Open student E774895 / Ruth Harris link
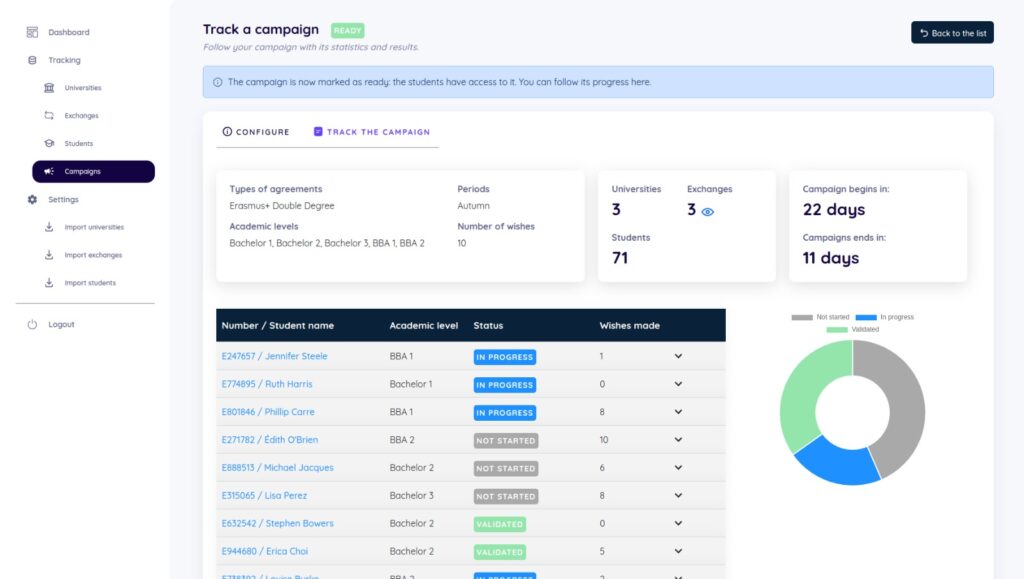Screen dimensions: 1024x579 point(266,384)
